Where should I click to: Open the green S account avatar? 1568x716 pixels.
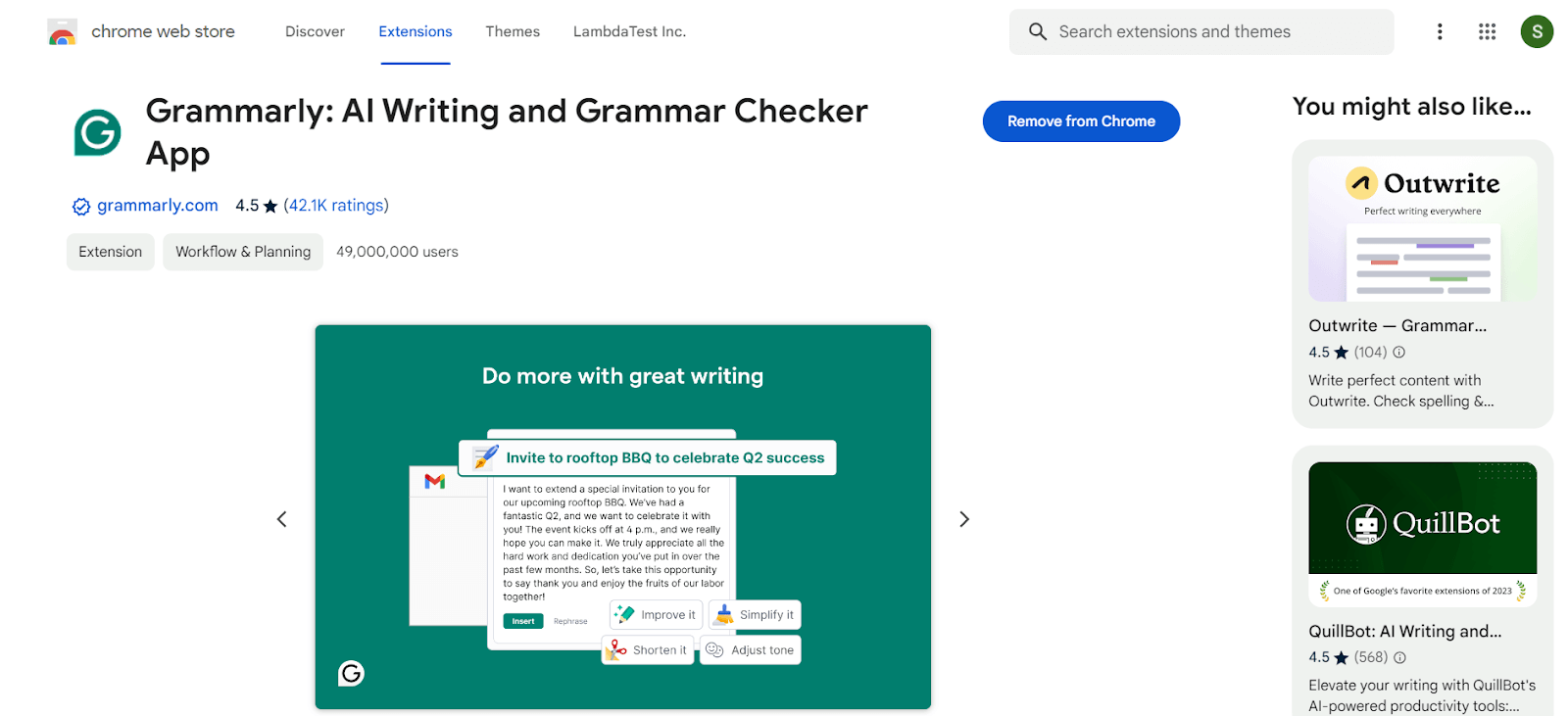tap(1537, 31)
